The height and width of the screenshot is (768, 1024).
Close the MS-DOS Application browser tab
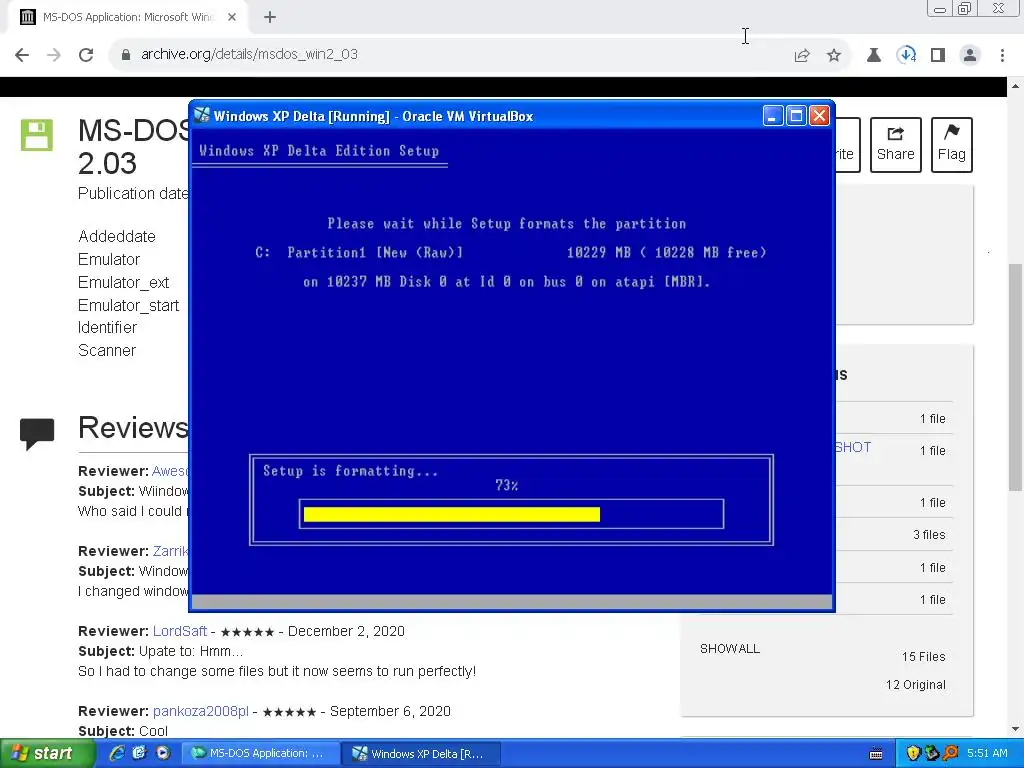(232, 18)
